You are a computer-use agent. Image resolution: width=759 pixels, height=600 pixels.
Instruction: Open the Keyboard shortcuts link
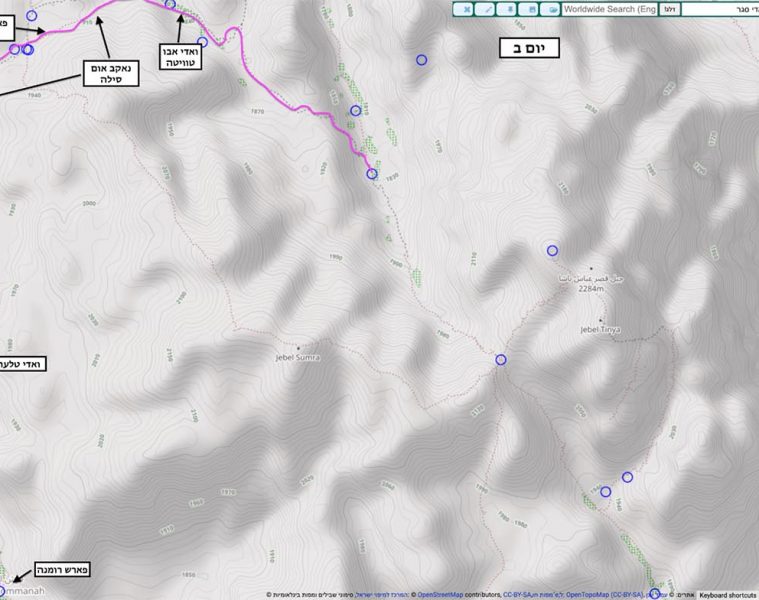pos(727,595)
